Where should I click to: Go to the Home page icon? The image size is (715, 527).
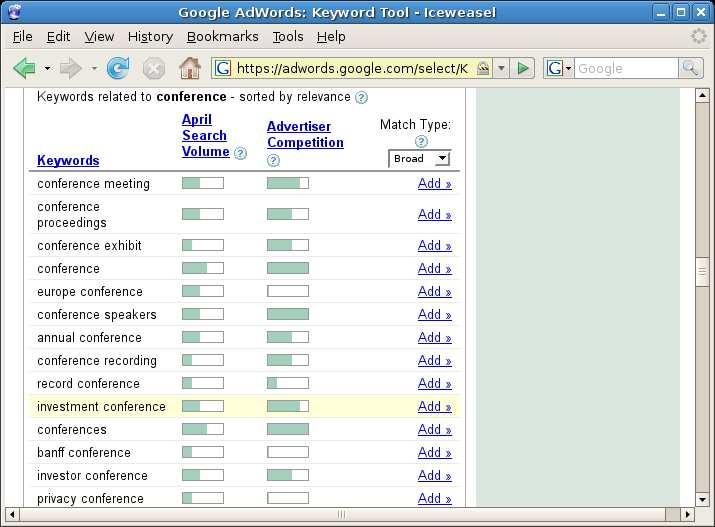pyautogui.click(x=190, y=68)
